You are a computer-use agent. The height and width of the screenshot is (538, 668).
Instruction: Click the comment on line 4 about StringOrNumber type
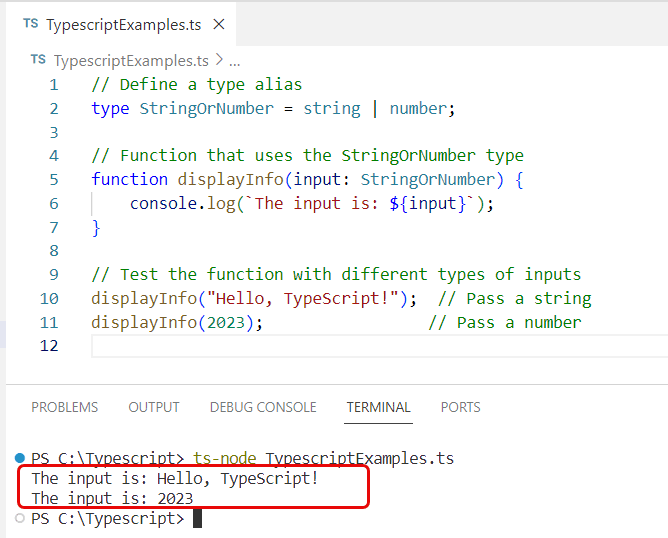(308, 156)
